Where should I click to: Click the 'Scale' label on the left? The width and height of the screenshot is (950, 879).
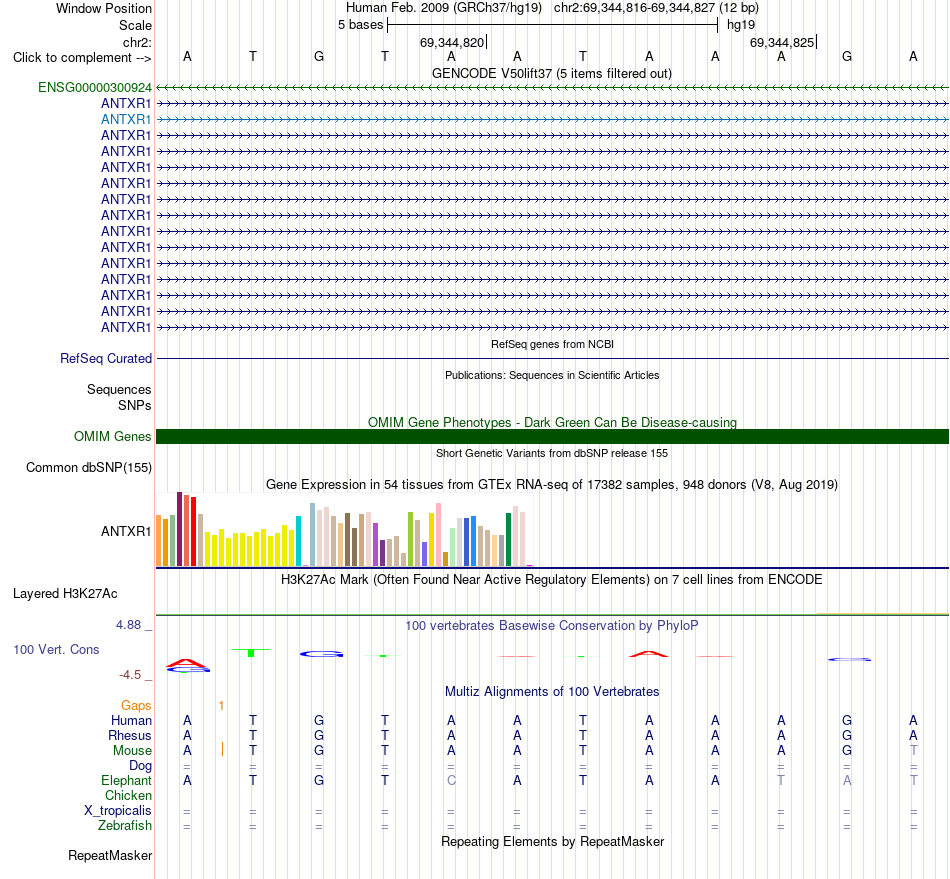coord(135,25)
